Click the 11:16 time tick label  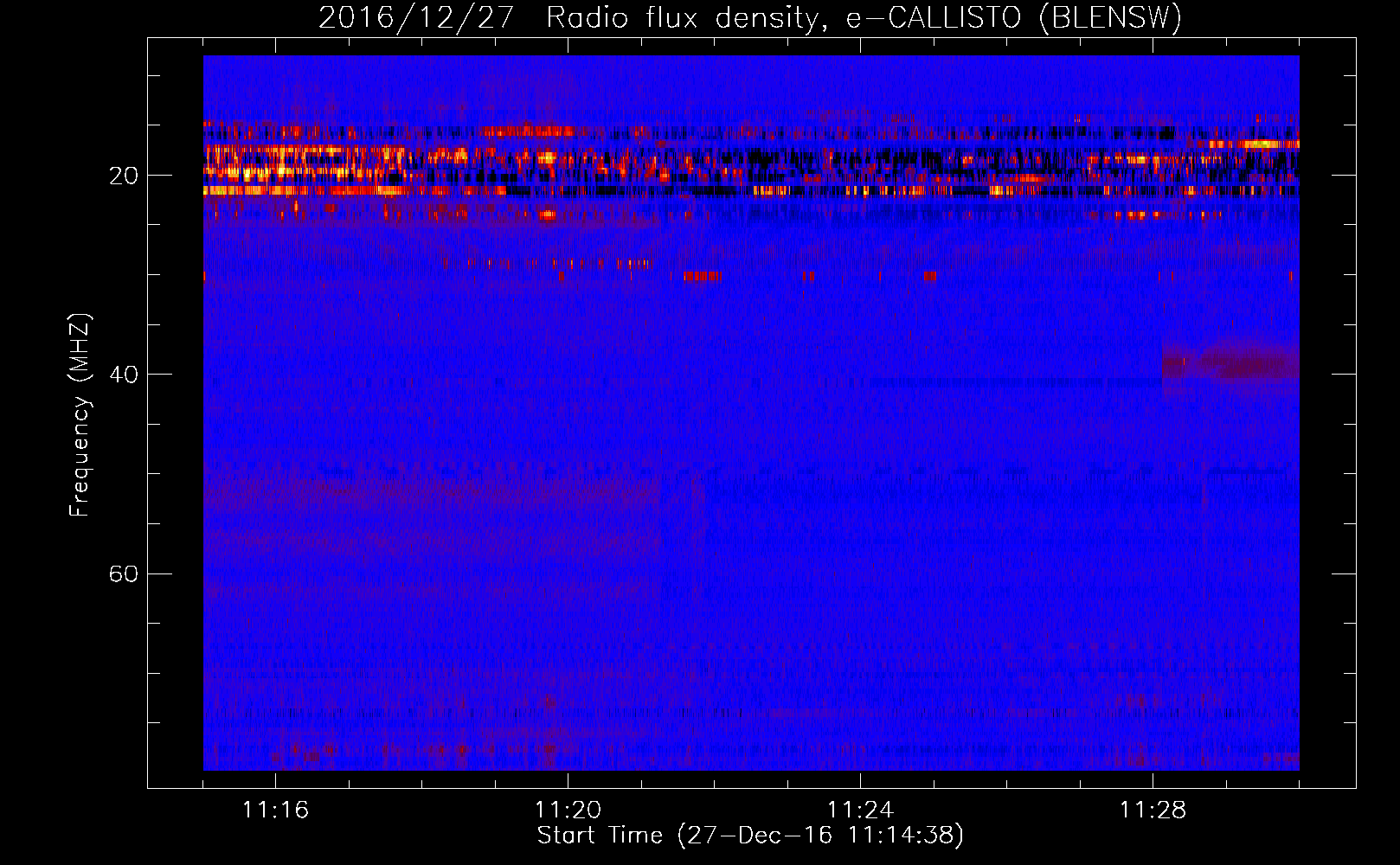point(275,811)
